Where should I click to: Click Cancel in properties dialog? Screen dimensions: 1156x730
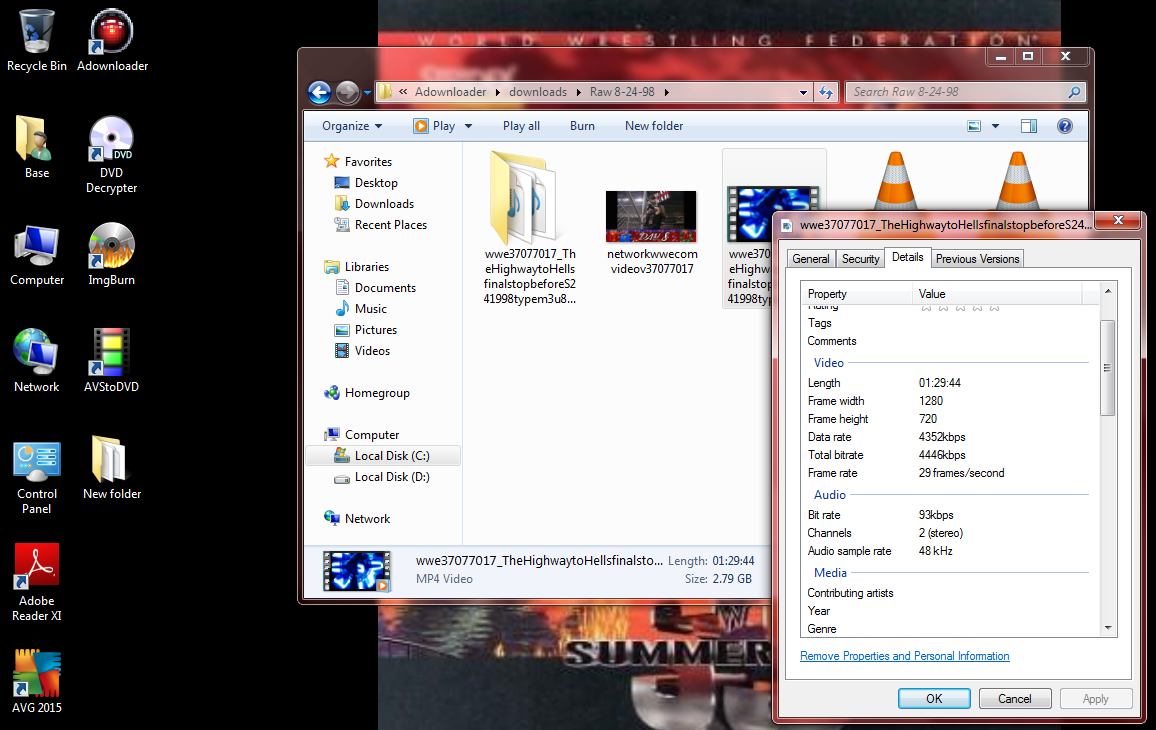click(x=1014, y=699)
